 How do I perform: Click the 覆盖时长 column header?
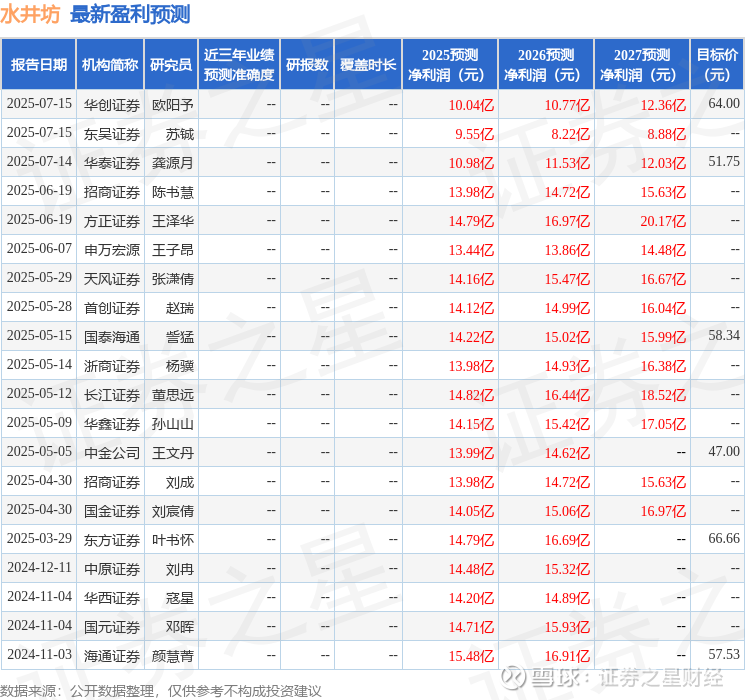(368, 64)
